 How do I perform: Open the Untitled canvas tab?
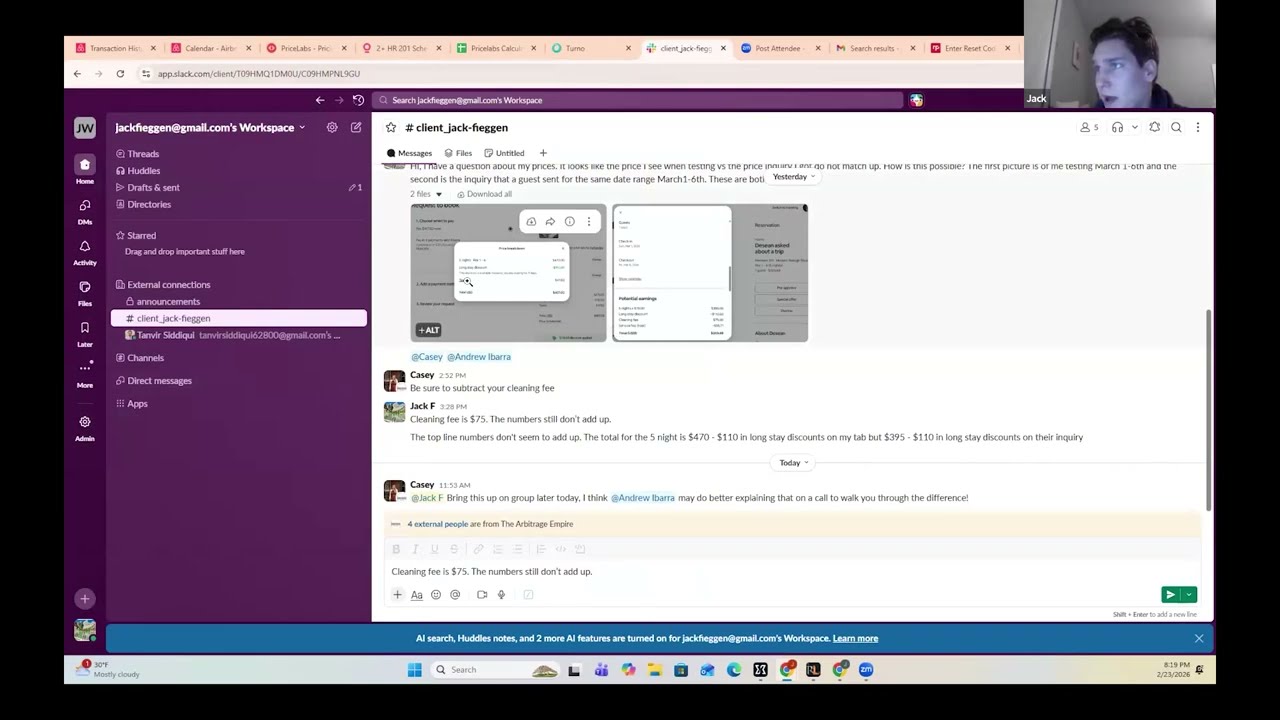[504, 153]
